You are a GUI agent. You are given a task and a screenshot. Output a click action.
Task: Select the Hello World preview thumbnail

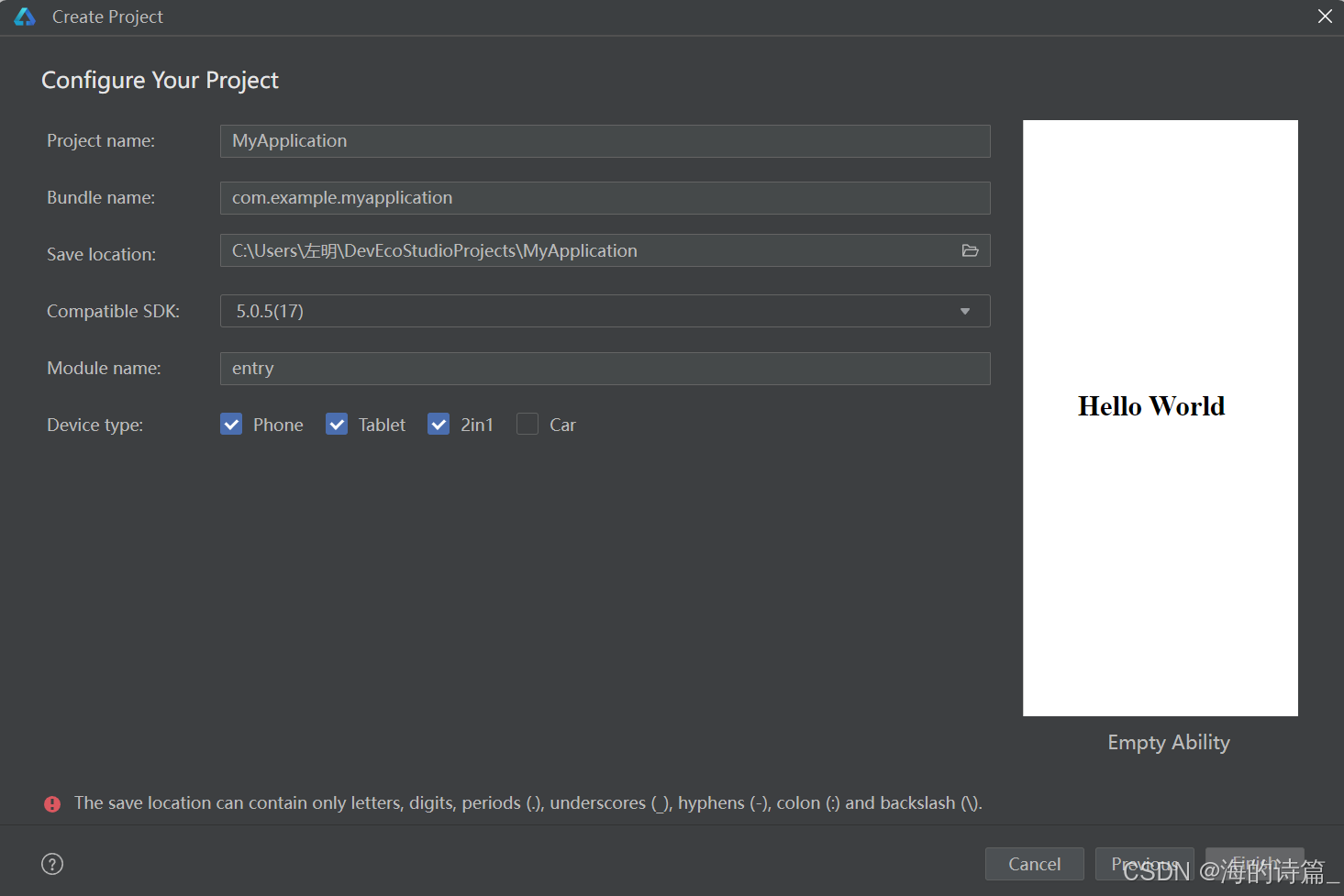coord(1161,418)
